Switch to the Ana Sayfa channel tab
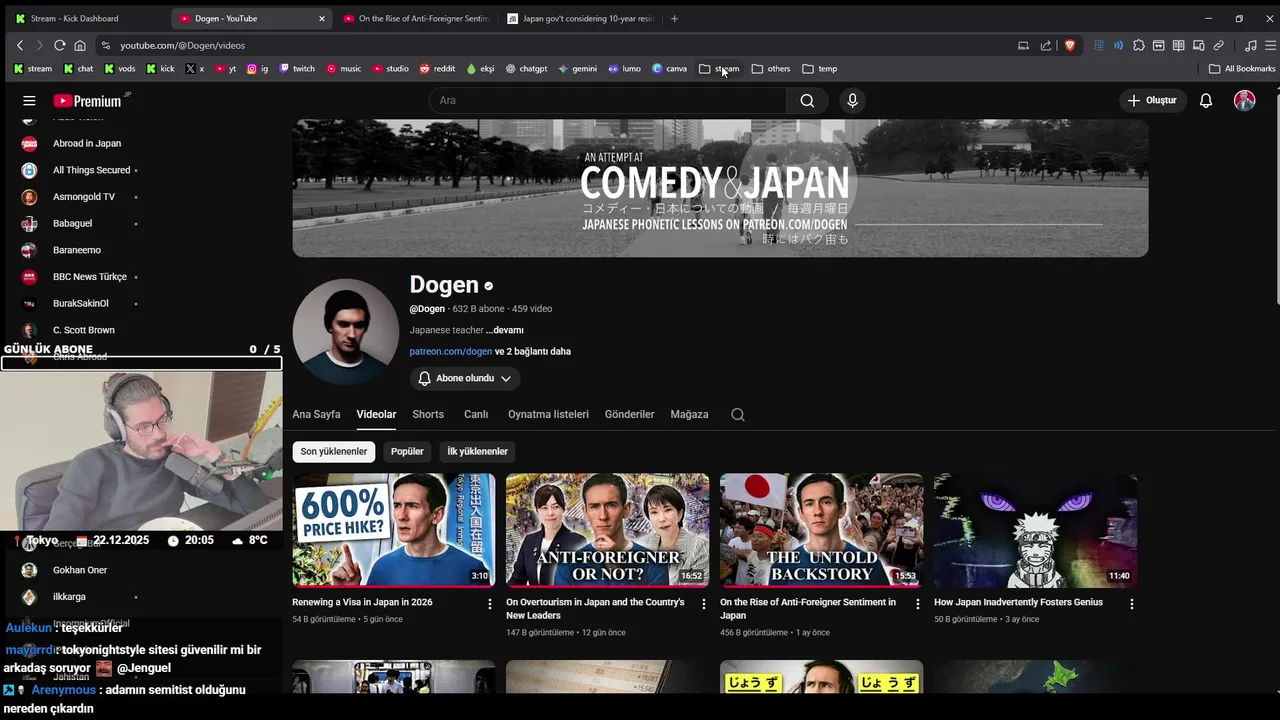This screenshot has height=720, width=1280. click(x=316, y=414)
